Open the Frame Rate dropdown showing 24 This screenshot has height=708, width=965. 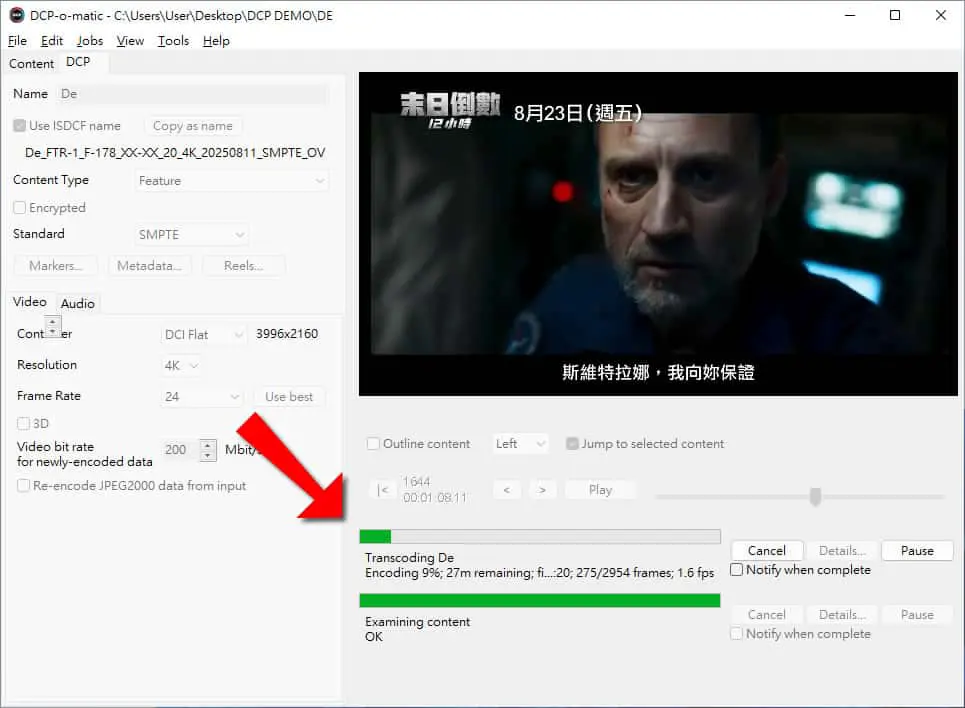point(202,396)
